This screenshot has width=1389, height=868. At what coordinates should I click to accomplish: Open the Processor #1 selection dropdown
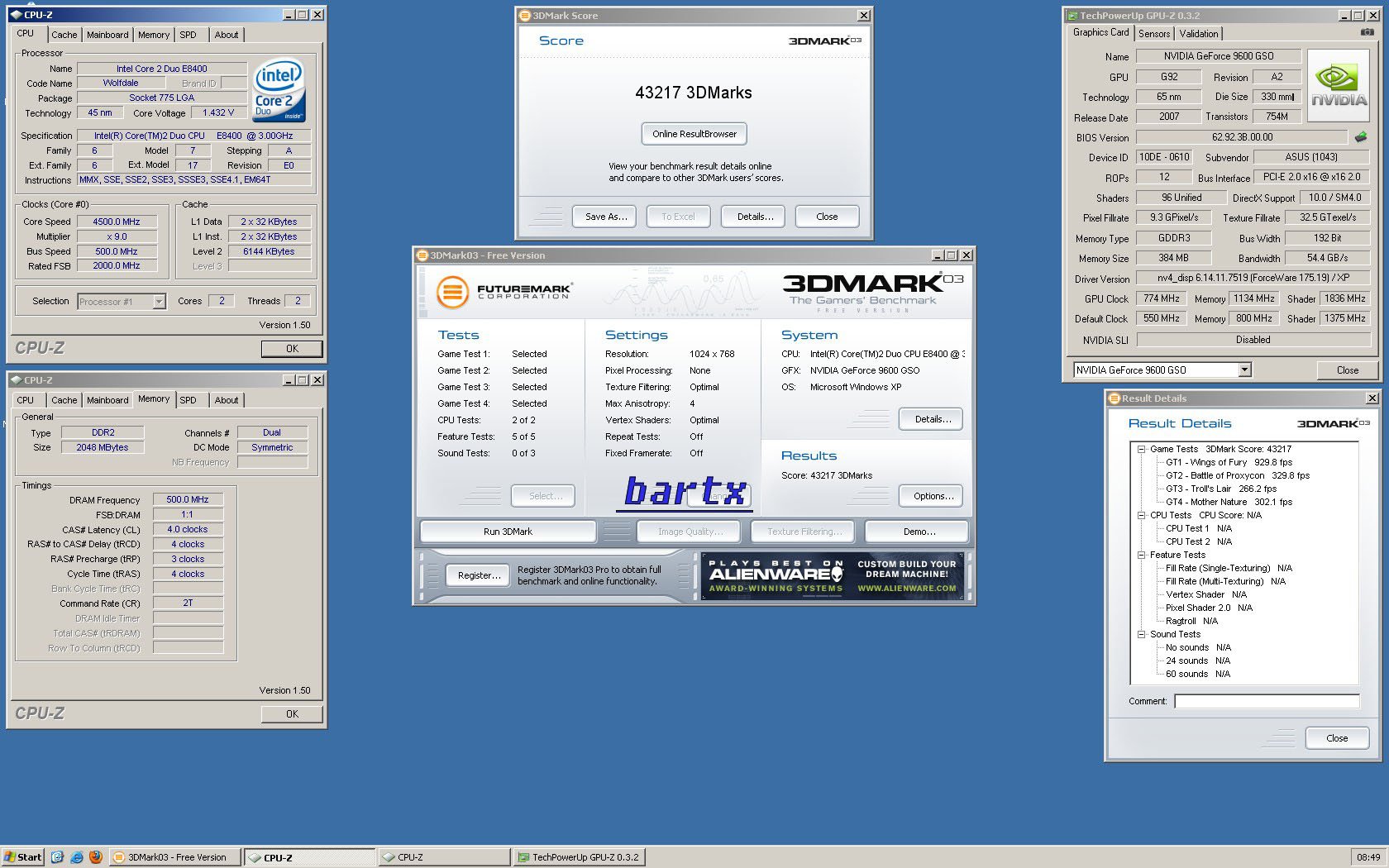pos(159,302)
